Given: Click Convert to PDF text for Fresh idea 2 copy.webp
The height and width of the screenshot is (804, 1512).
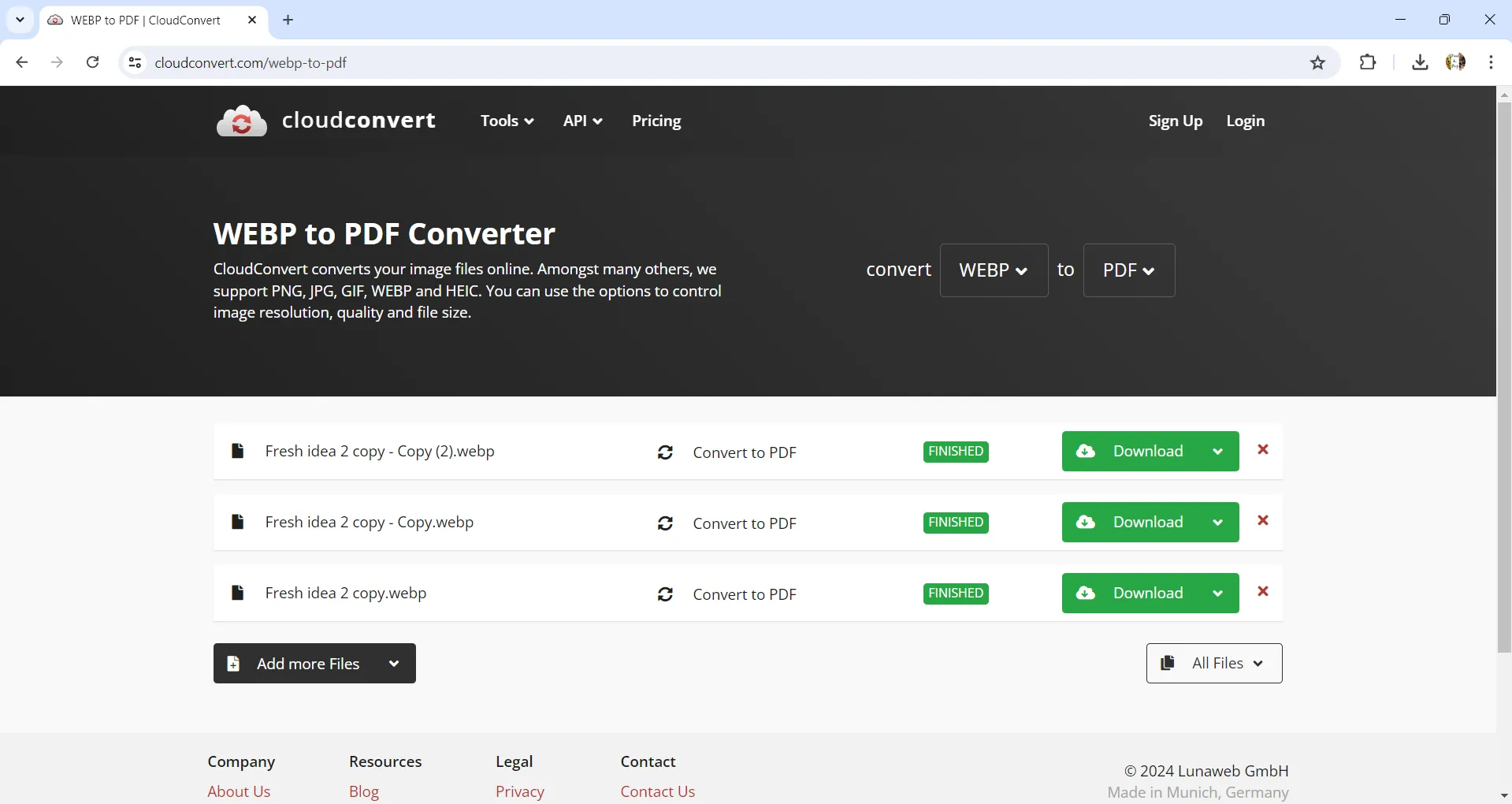Looking at the screenshot, I should (745, 594).
